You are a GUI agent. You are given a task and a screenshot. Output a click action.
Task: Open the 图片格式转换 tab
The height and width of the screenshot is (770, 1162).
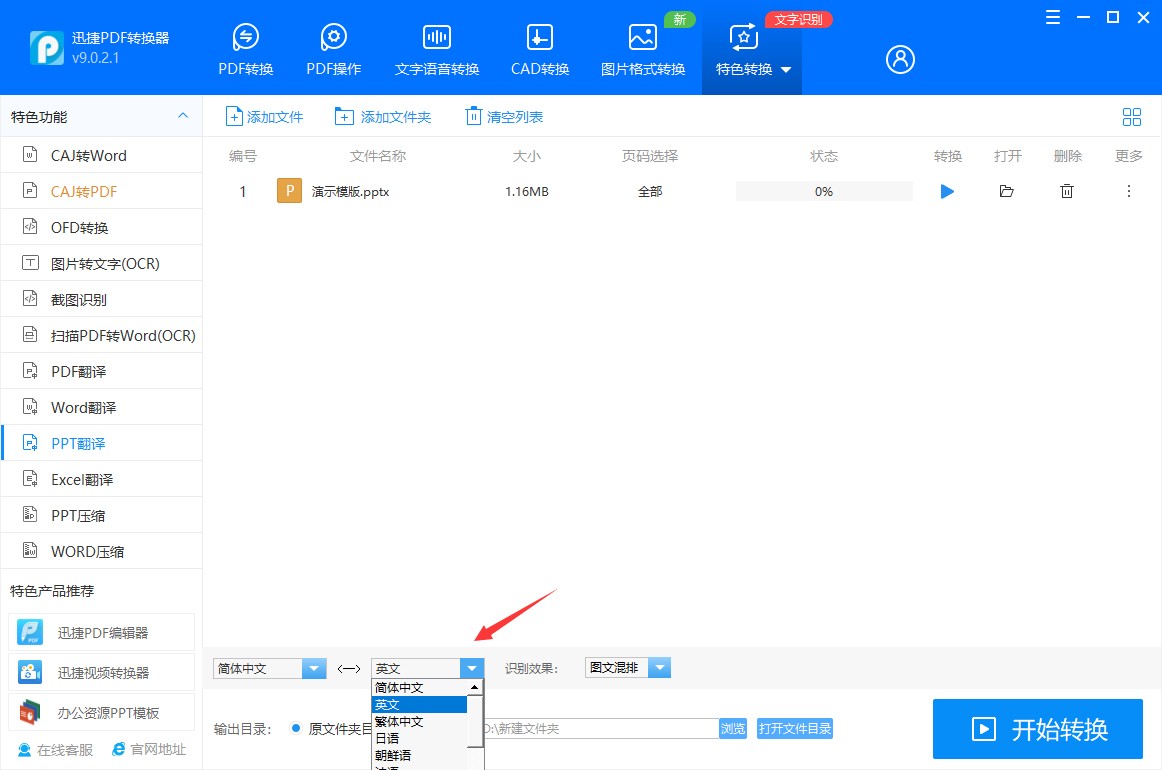point(643,49)
